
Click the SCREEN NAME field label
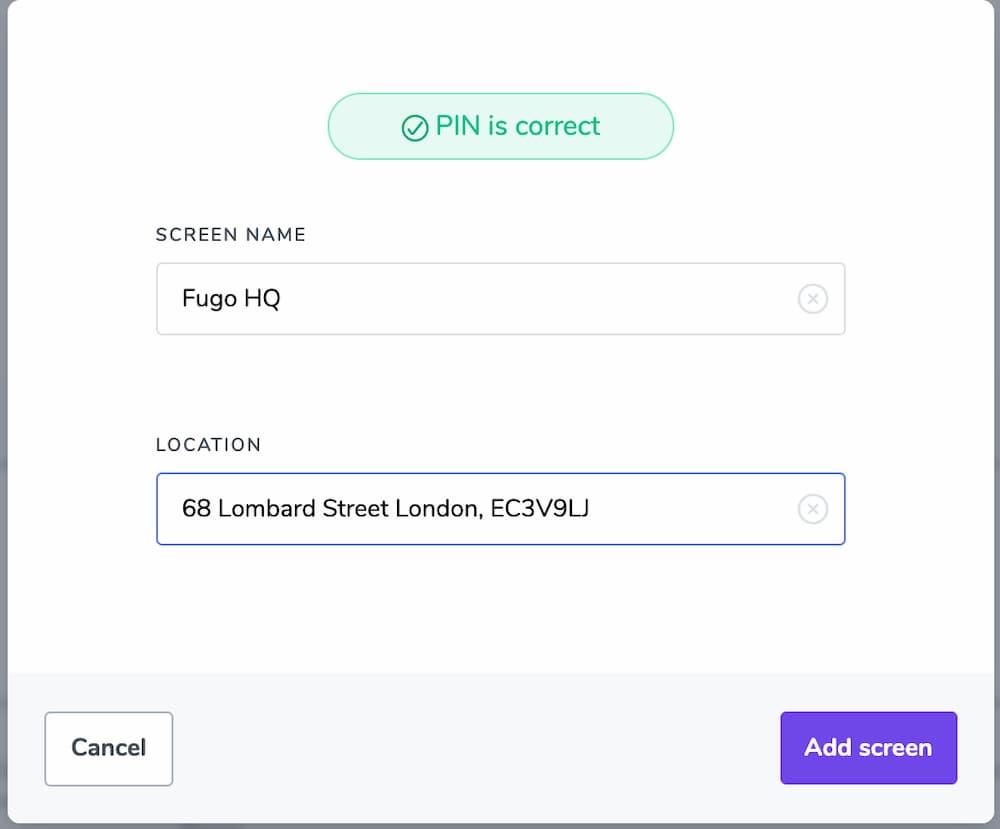pos(231,235)
